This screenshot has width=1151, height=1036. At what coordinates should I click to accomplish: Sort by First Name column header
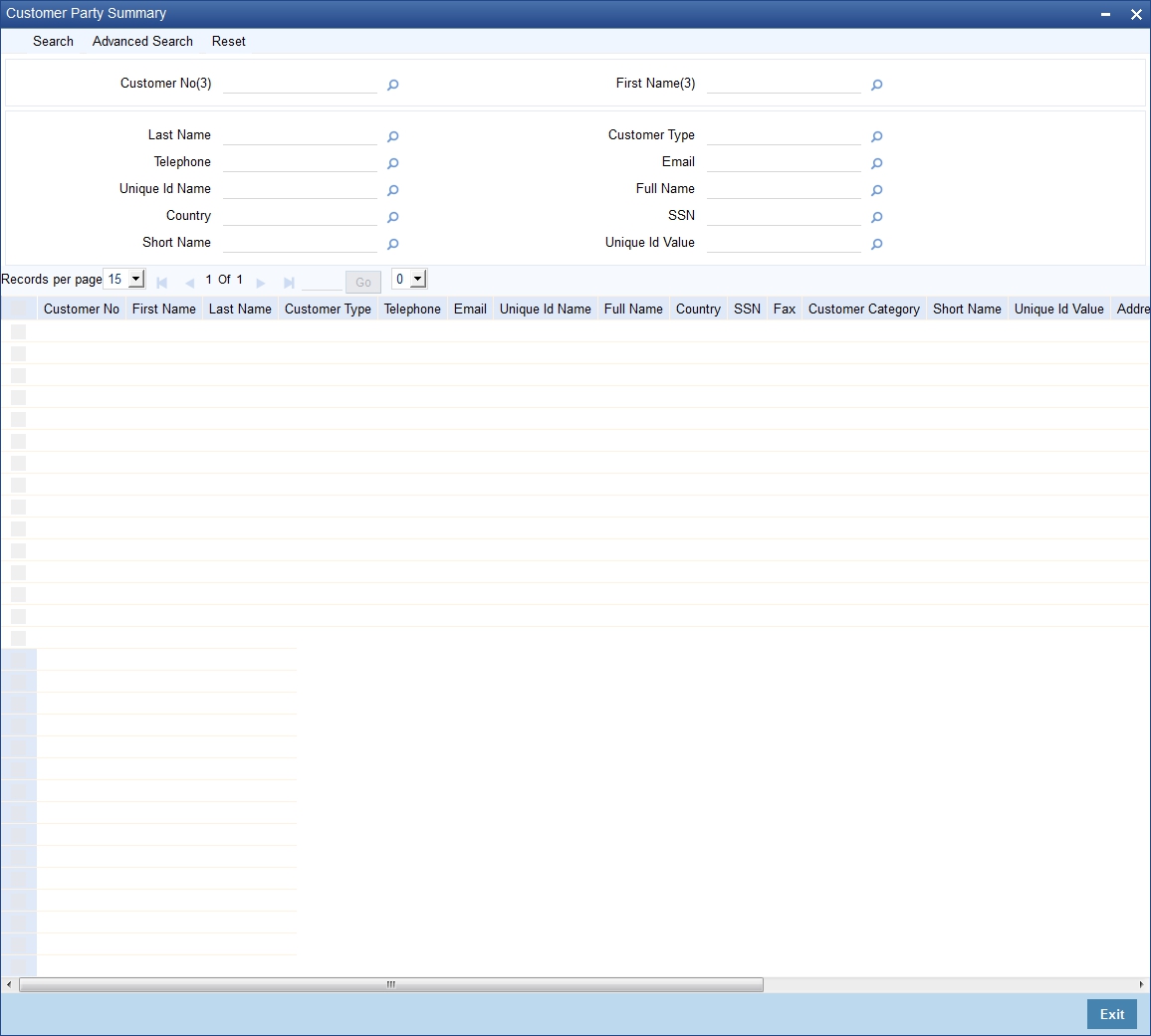coord(163,309)
